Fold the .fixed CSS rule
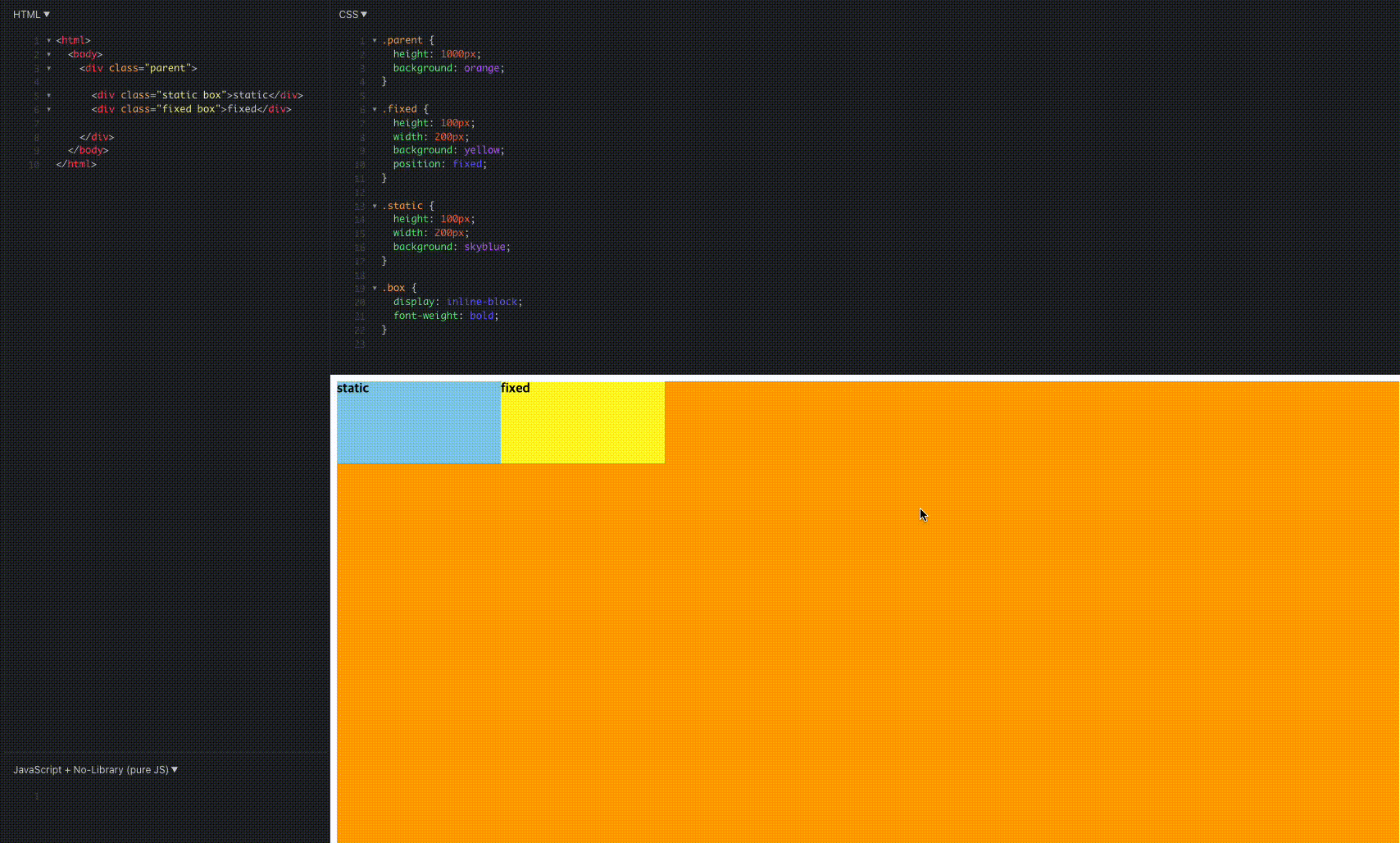The image size is (1400, 843). (375, 109)
